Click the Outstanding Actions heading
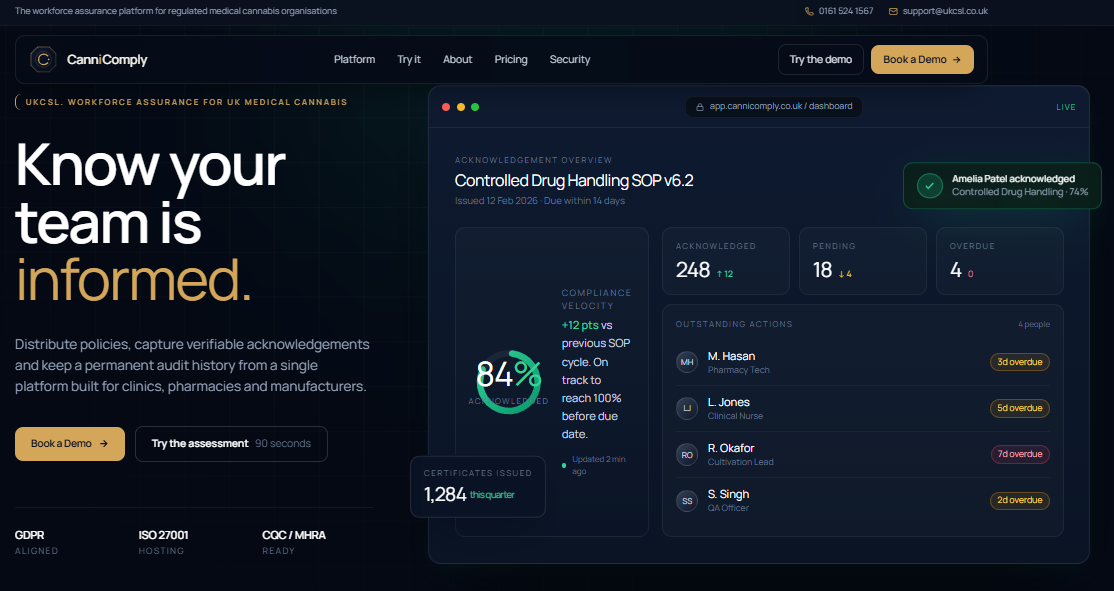Image resolution: width=1114 pixels, height=591 pixels. tap(734, 325)
